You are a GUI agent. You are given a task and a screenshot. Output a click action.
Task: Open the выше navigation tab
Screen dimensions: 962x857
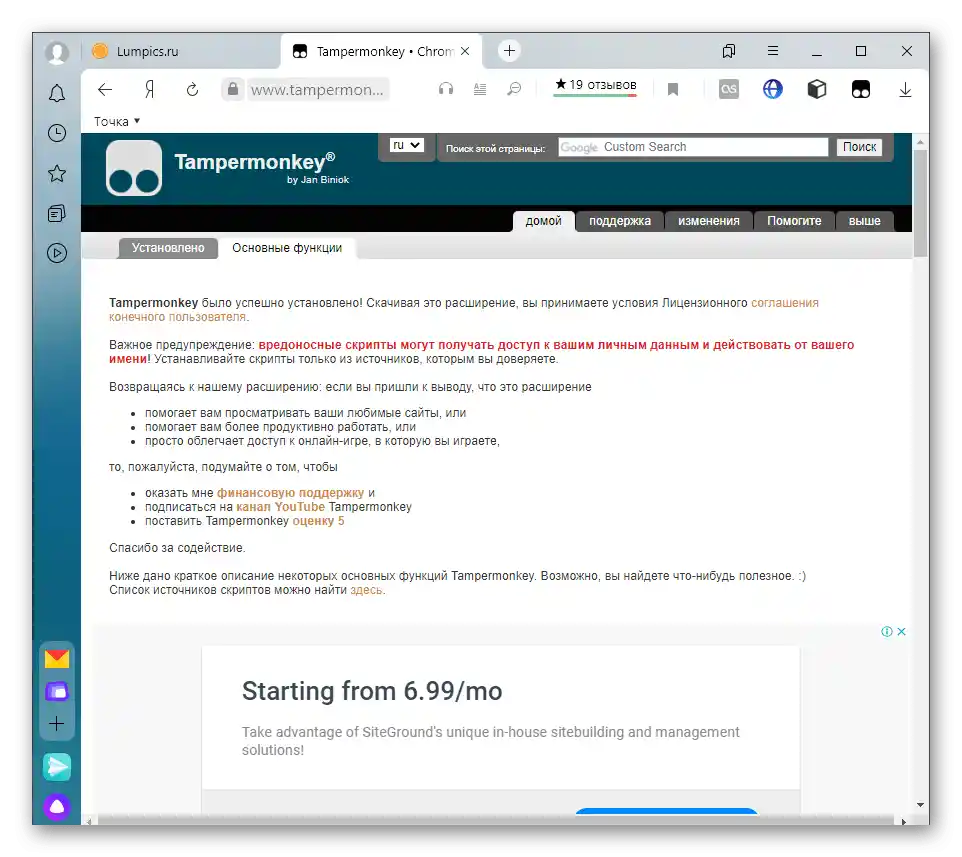(x=864, y=221)
